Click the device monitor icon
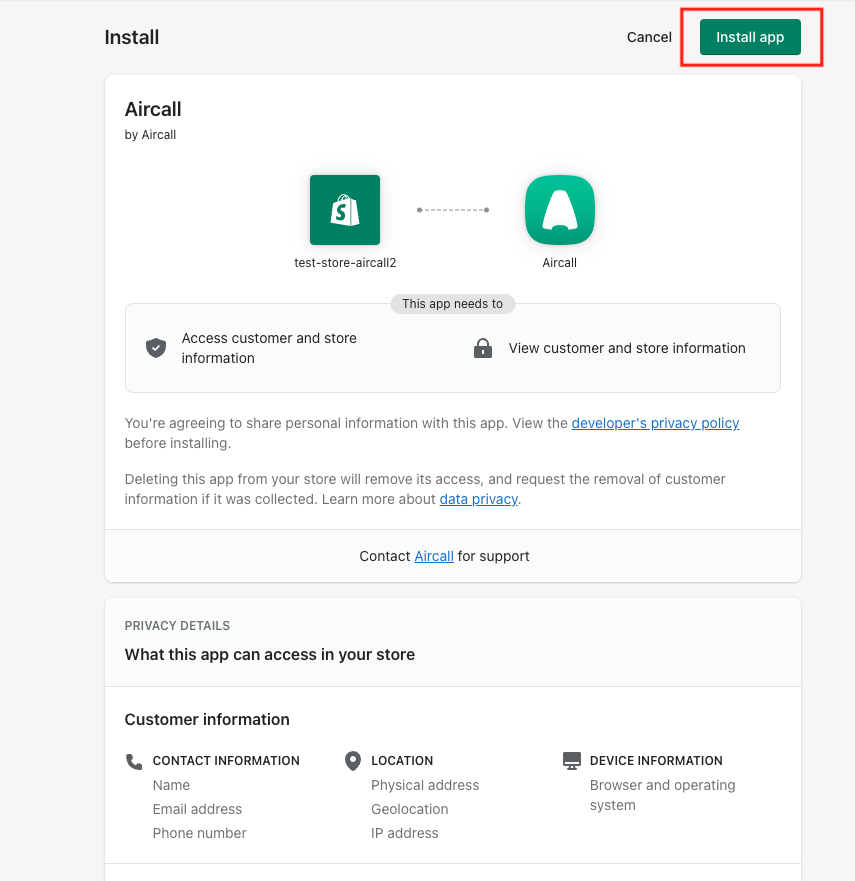 pyautogui.click(x=571, y=761)
